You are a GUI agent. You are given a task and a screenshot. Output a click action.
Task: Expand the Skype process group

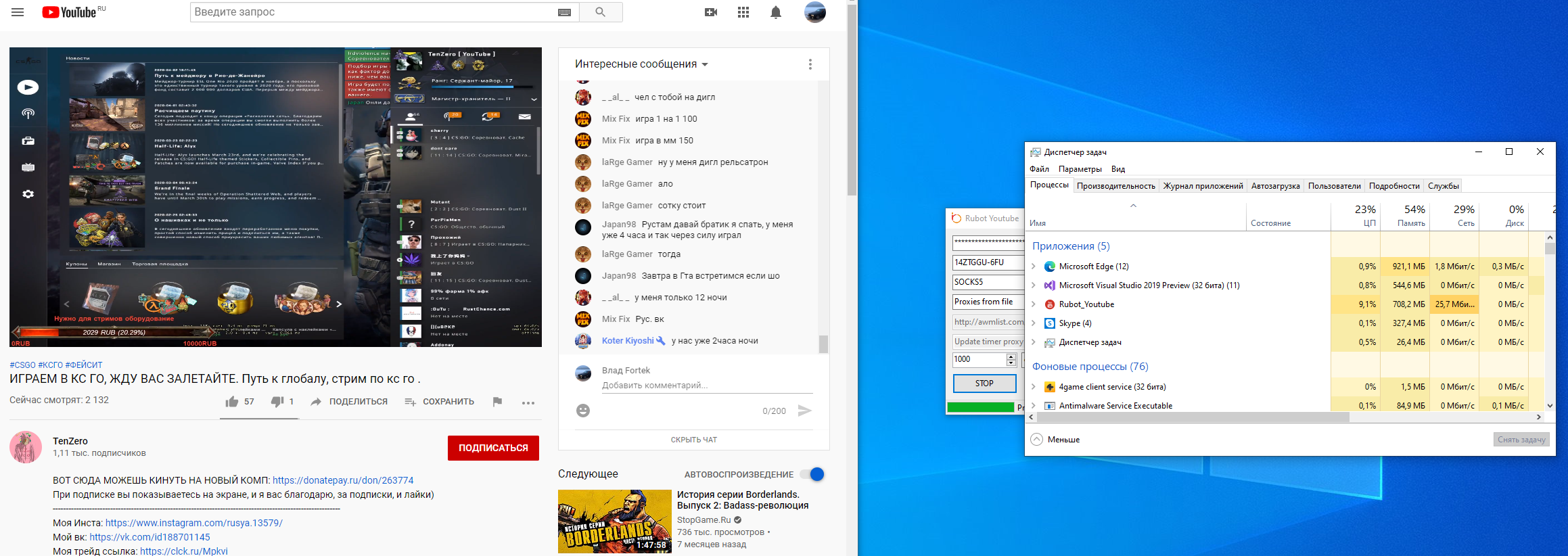[1034, 323]
